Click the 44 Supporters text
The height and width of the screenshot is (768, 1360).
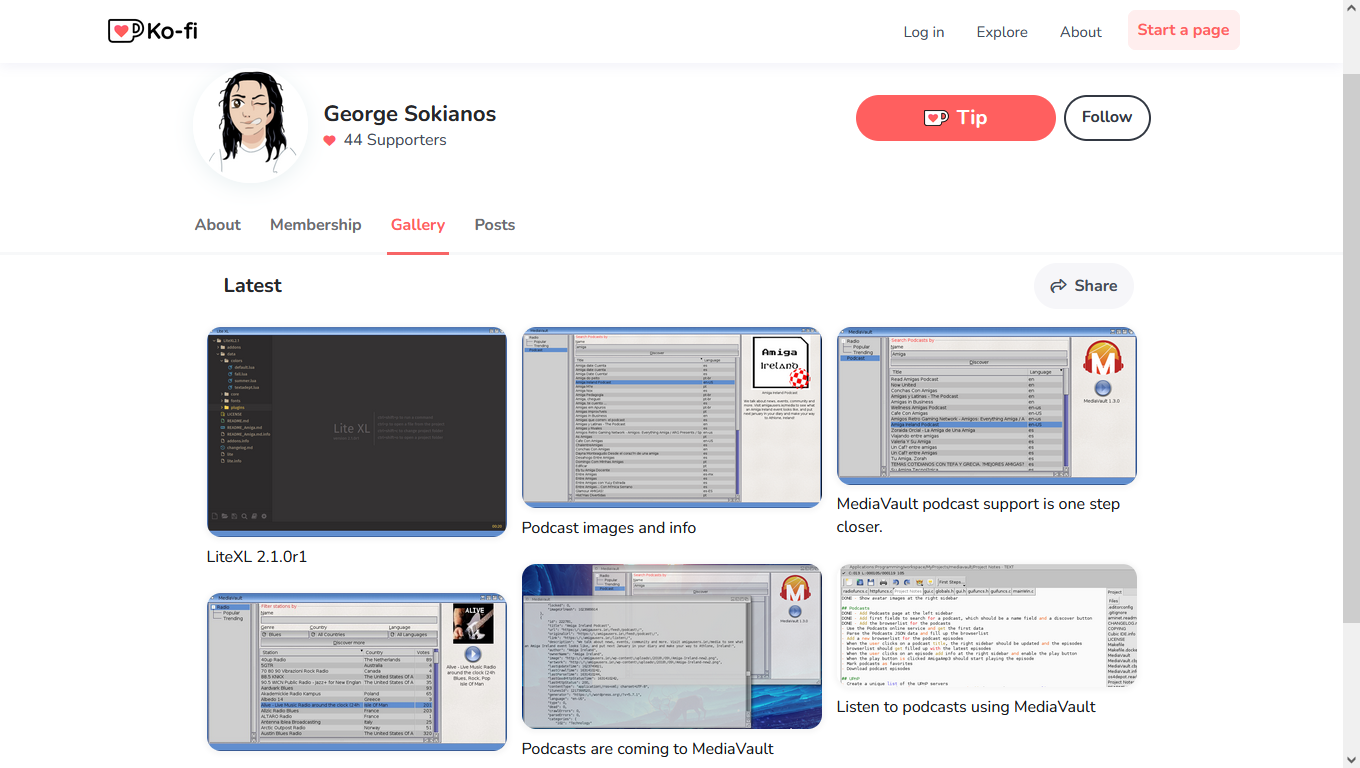coord(395,140)
